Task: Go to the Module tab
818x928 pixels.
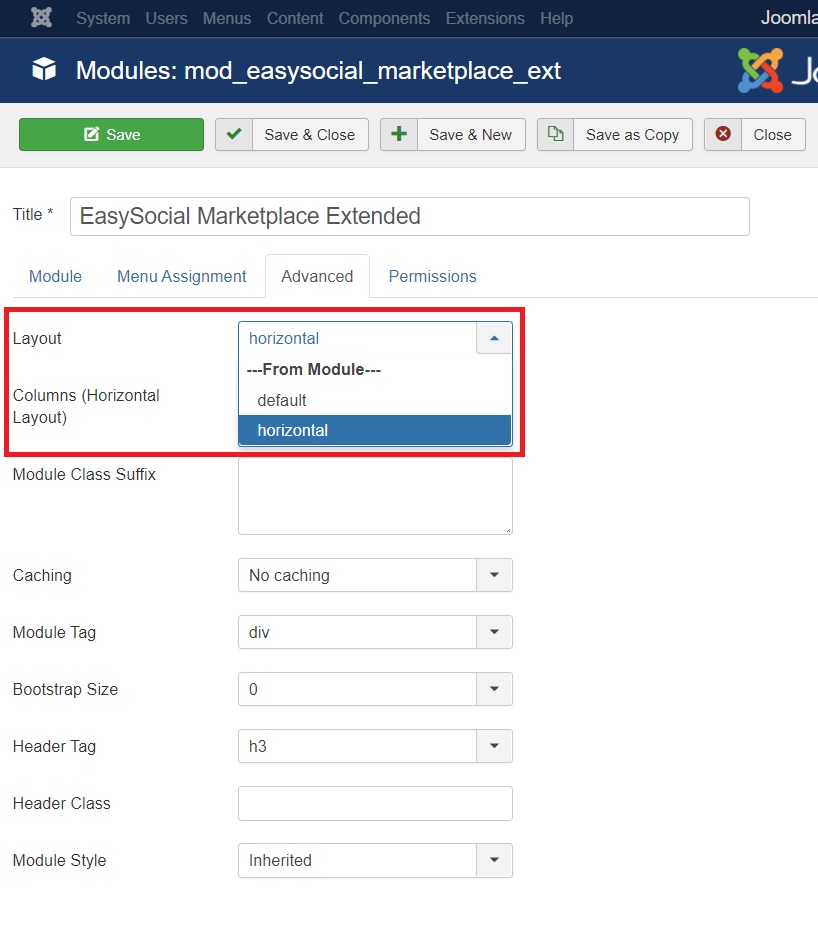Action: [x=55, y=276]
